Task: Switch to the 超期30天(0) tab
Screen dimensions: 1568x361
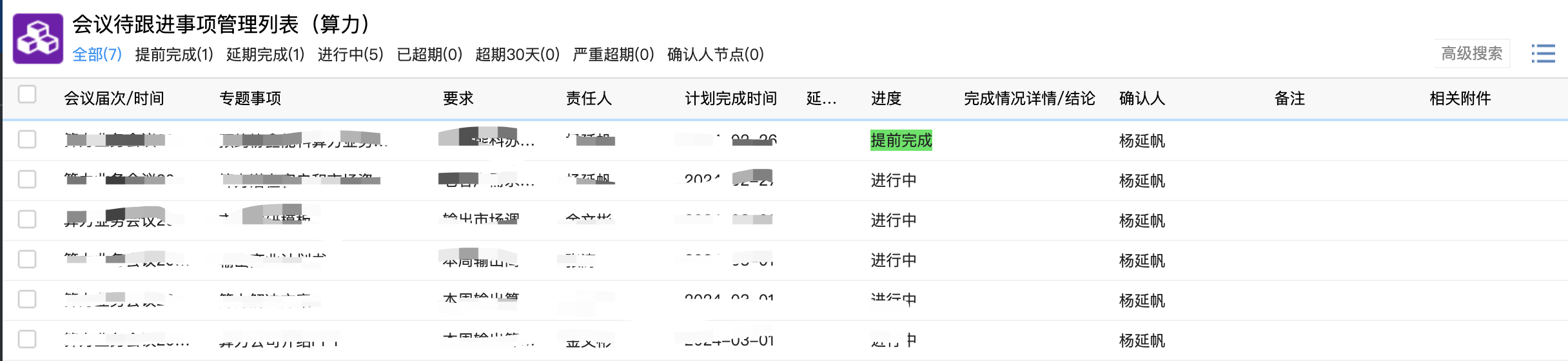Action: [517, 54]
